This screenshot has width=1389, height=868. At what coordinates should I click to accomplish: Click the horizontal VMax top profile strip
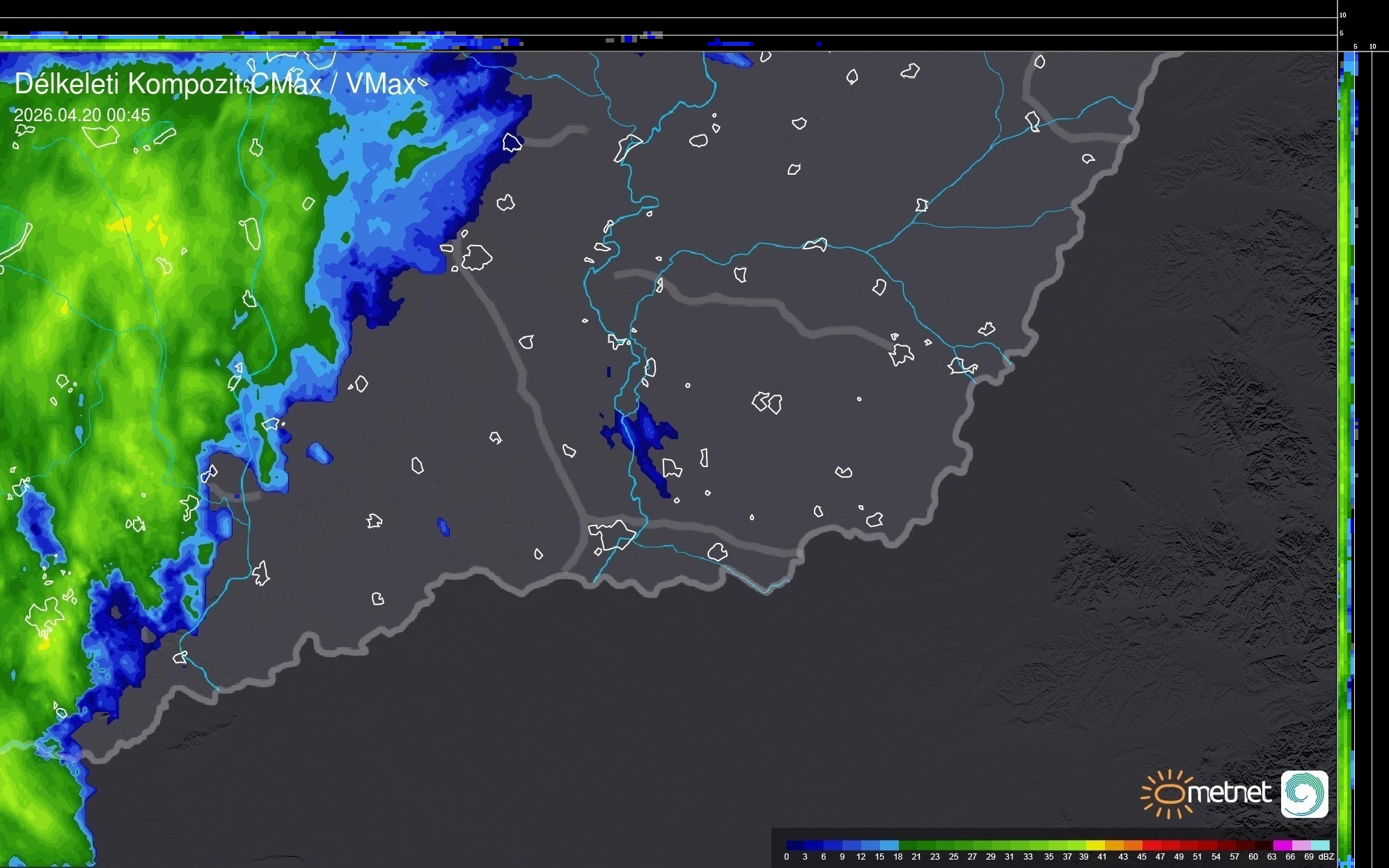point(209,43)
